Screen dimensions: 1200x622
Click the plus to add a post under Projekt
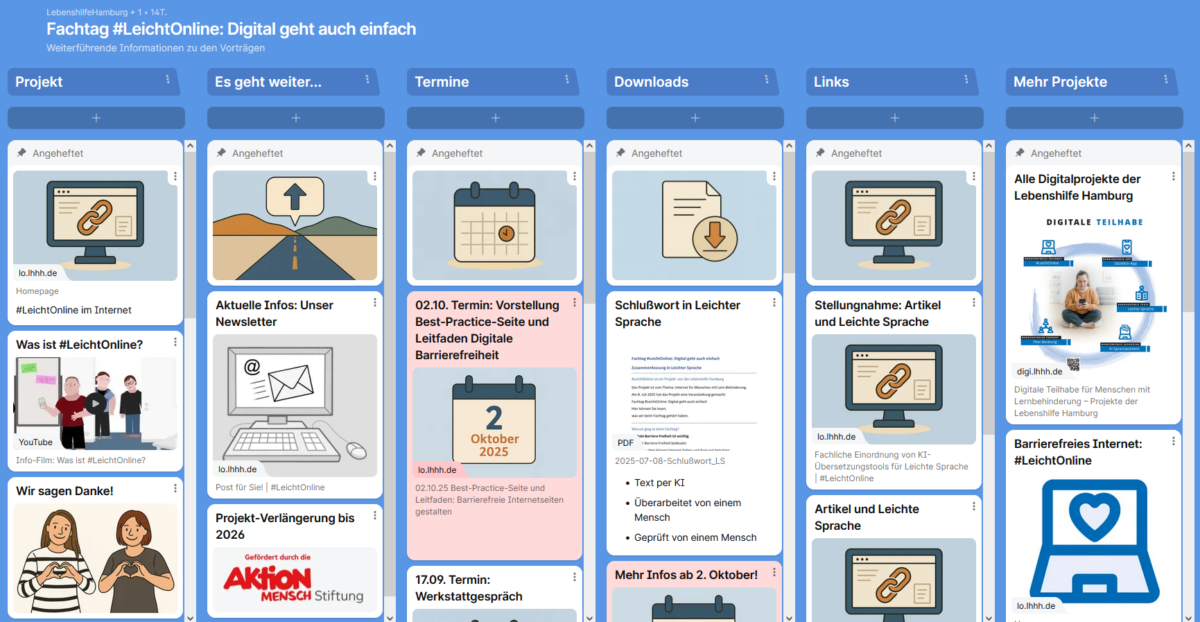coord(95,118)
